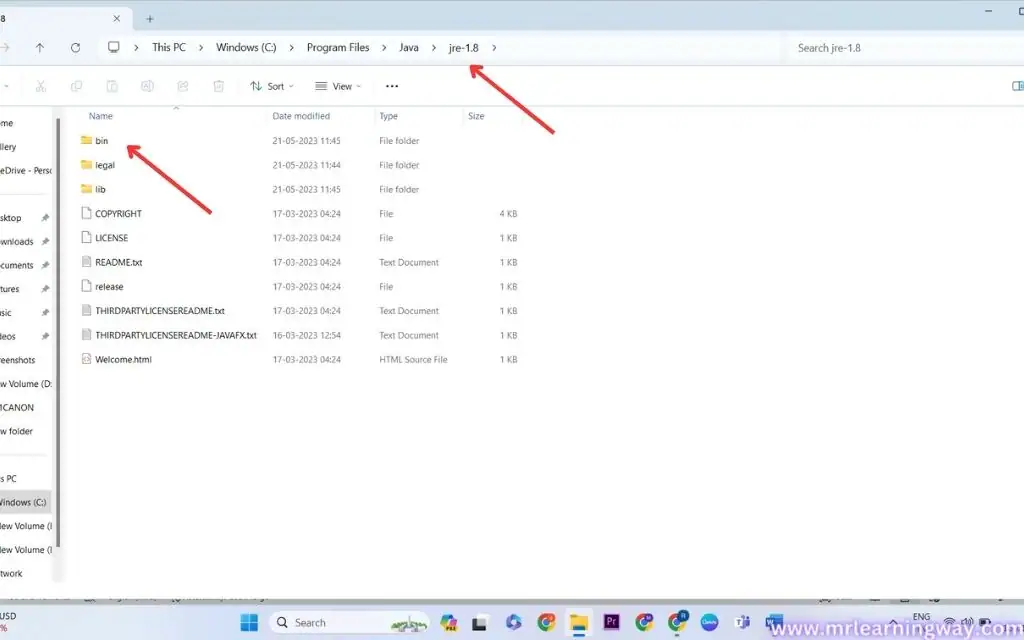Viewport: 1024px width, 640px height.
Task: Click the Java breadcrumb in address bar
Action: point(409,48)
